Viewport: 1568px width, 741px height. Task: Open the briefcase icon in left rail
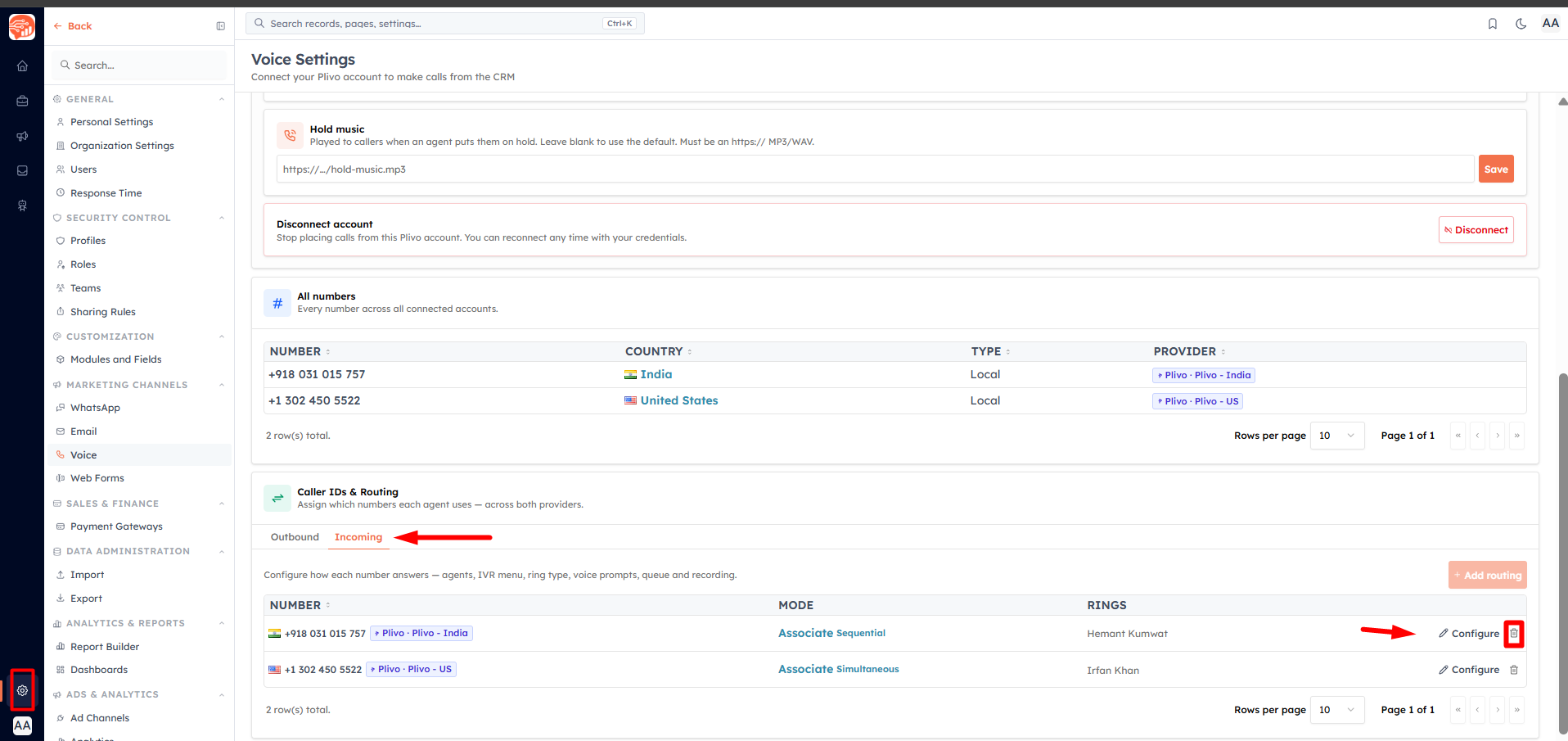tap(22, 102)
